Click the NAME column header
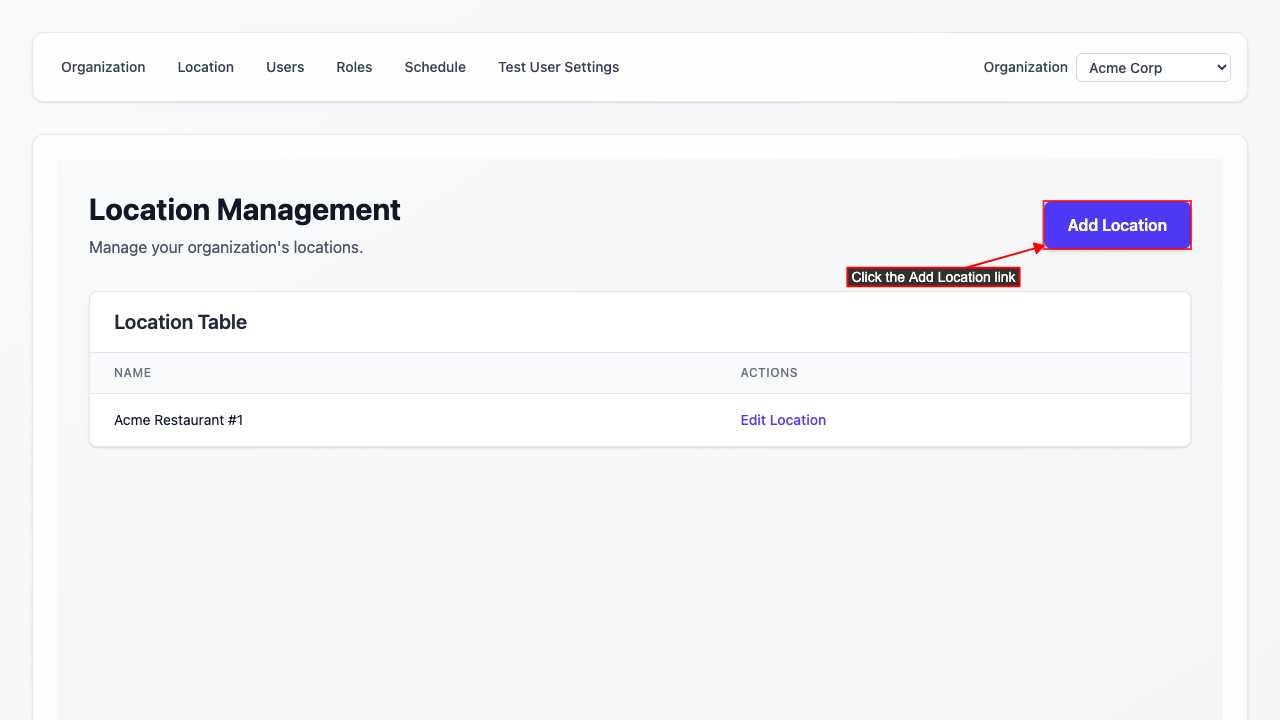The height and width of the screenshot is (720, 1280). pos(133,372)
